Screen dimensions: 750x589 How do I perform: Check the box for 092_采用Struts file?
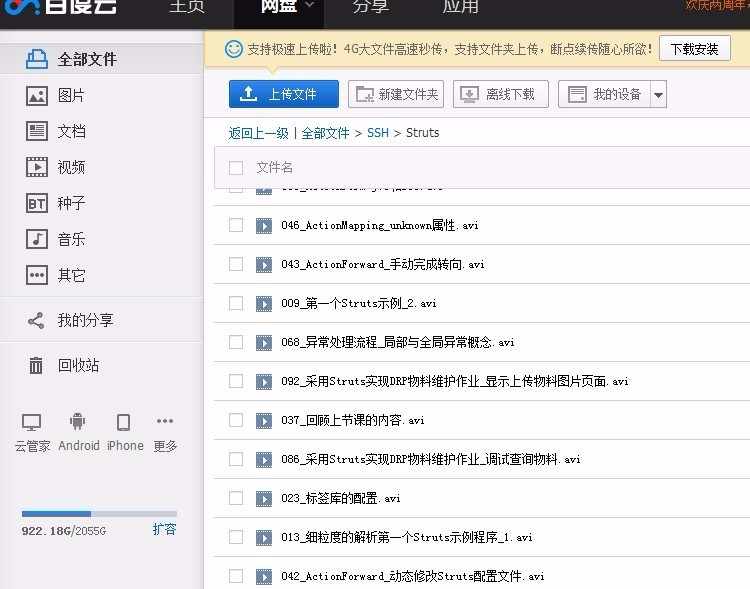coord(236,381)
